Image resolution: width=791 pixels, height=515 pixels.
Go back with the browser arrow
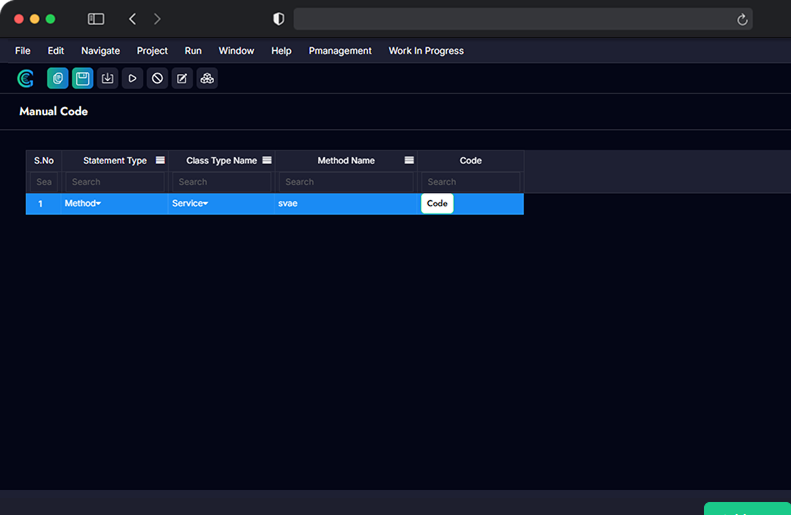click(x=133, y=19)
